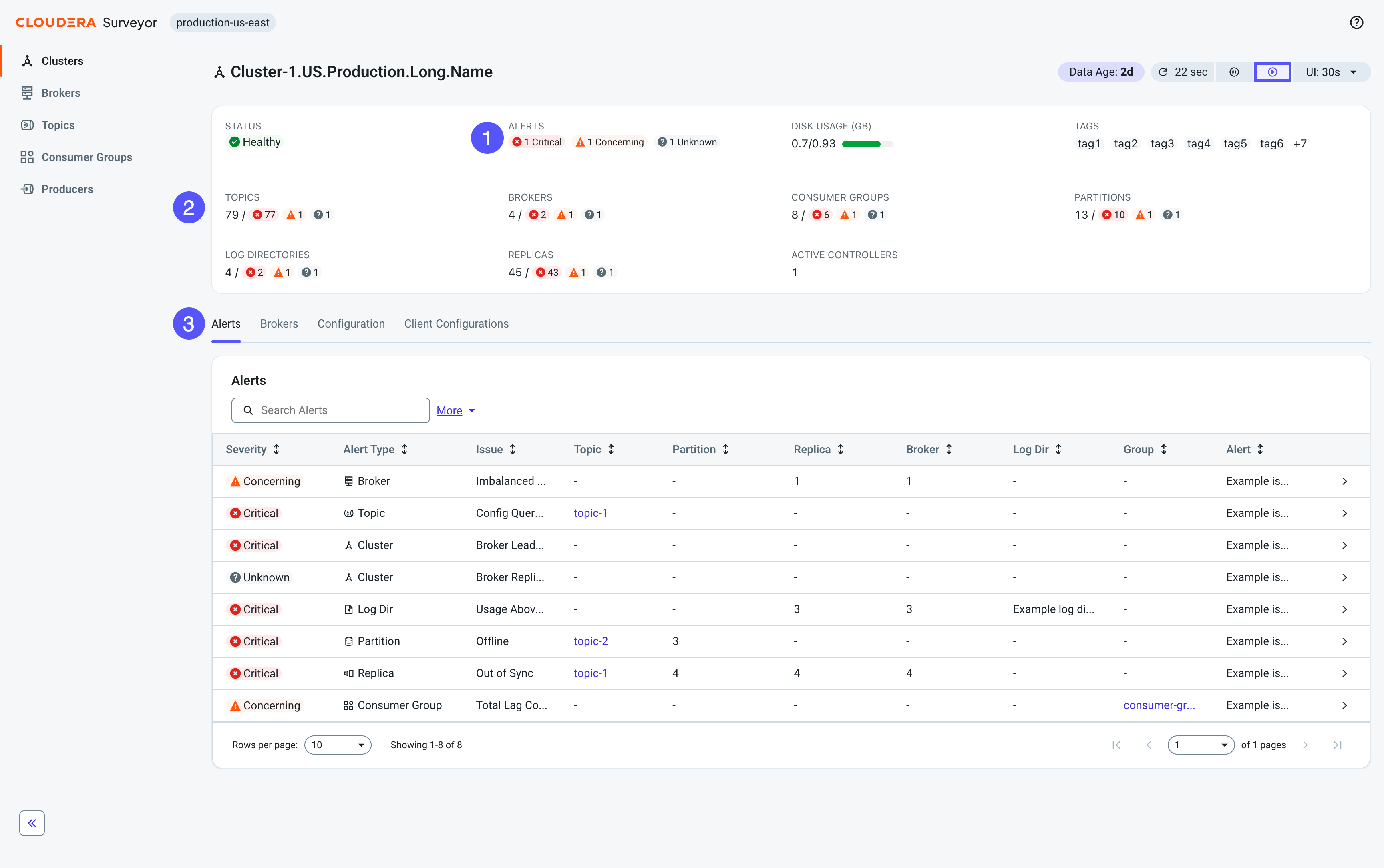Open the Rows per page dropdown
This screenshot has width=1384, height=868.
pyautogui.click(x=338, y=745)
